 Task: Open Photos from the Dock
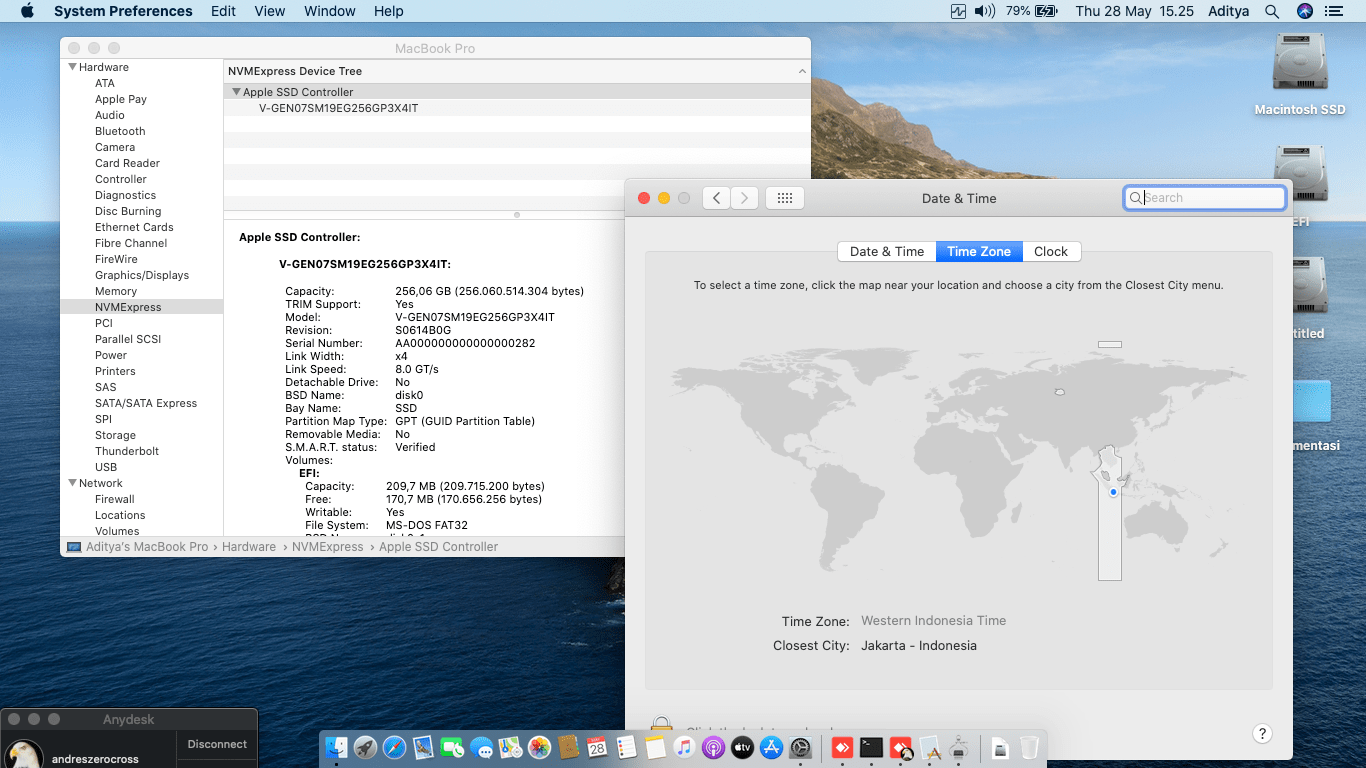pos(540,747)
